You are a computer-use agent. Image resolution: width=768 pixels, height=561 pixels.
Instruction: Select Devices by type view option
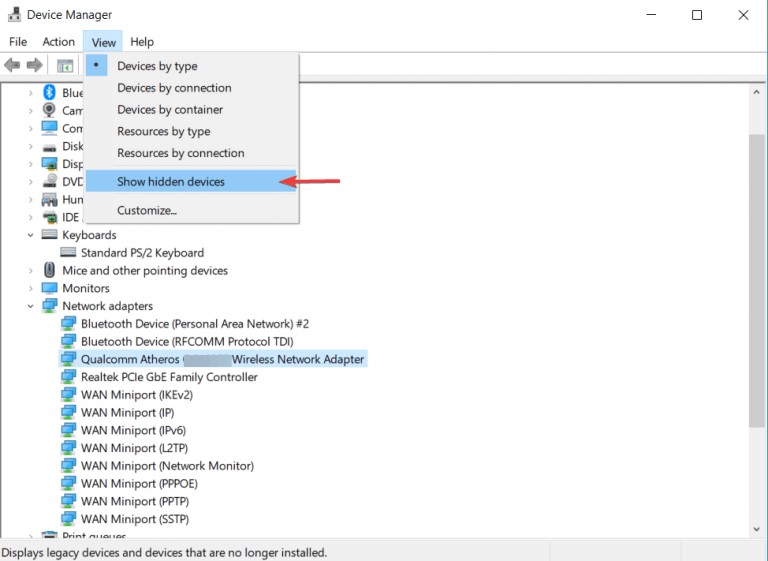click(157, 66)
